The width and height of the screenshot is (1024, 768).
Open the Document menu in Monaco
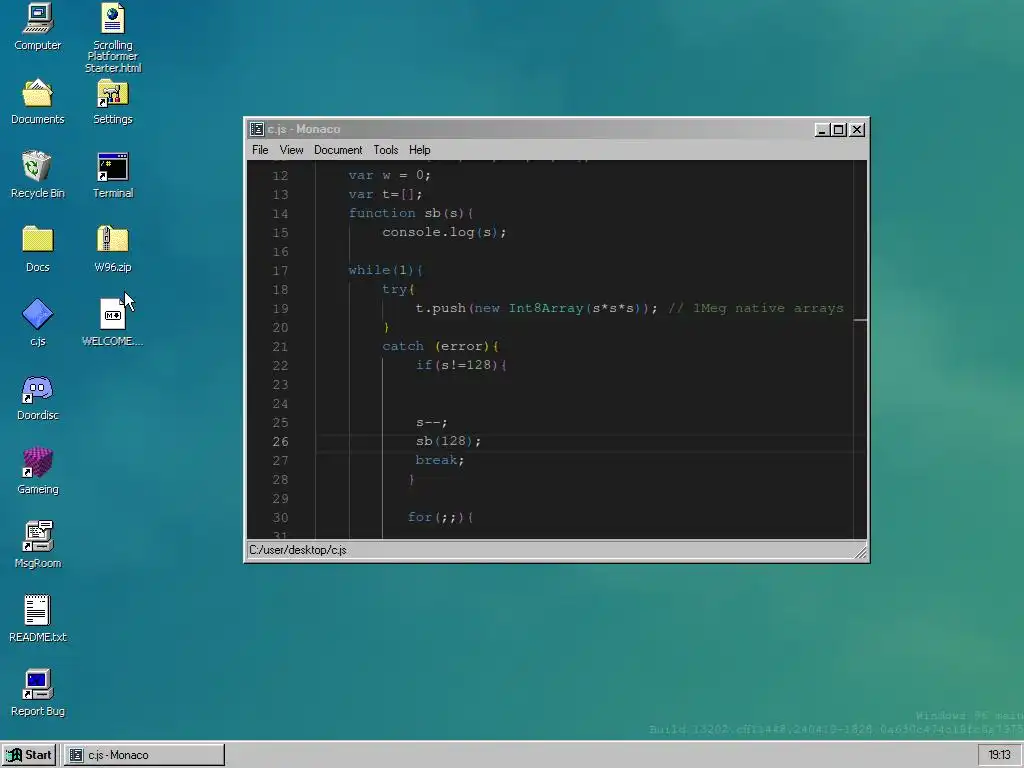click(338, 150)
